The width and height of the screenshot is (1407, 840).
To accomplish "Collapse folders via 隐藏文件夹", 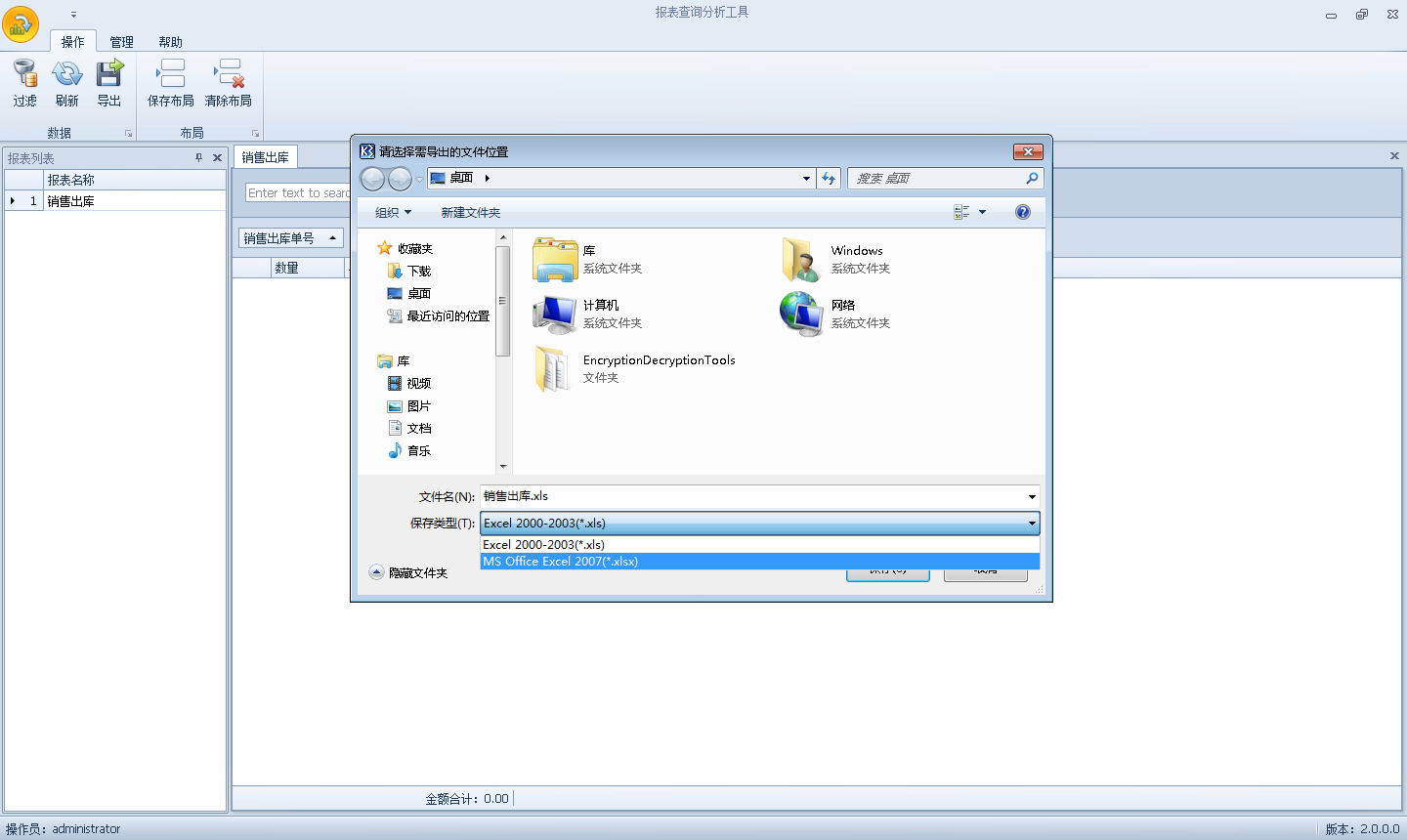I will point(408,572).
